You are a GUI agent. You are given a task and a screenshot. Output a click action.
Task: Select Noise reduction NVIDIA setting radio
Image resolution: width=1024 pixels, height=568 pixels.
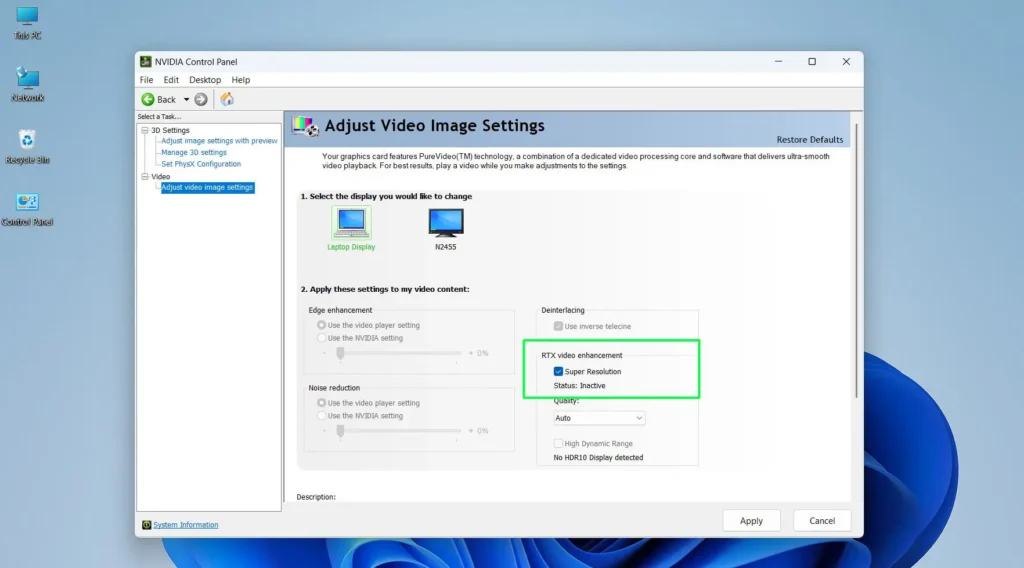pos(321,416)
